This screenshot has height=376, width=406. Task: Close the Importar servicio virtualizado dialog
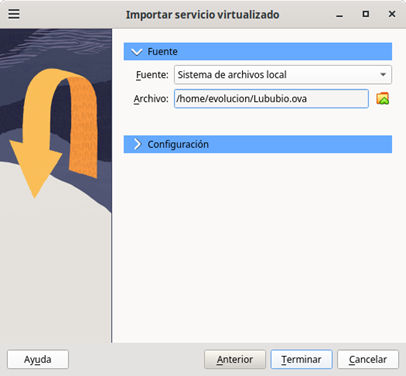(x=392, y=14)
